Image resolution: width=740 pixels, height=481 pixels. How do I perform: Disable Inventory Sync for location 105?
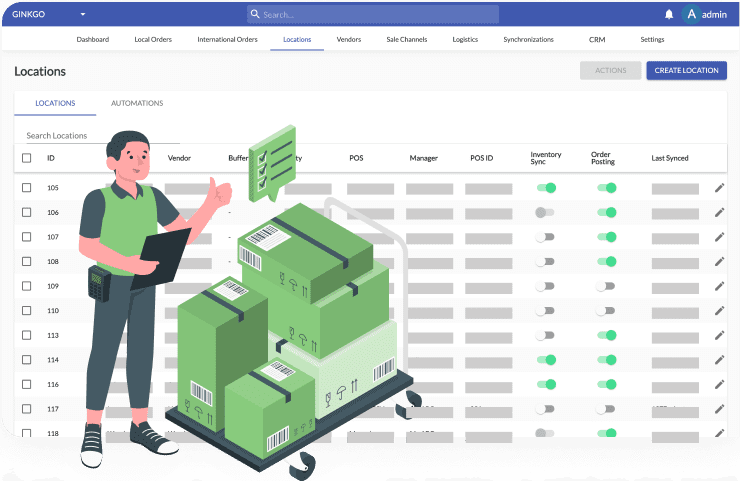click(x=546, y=188)
